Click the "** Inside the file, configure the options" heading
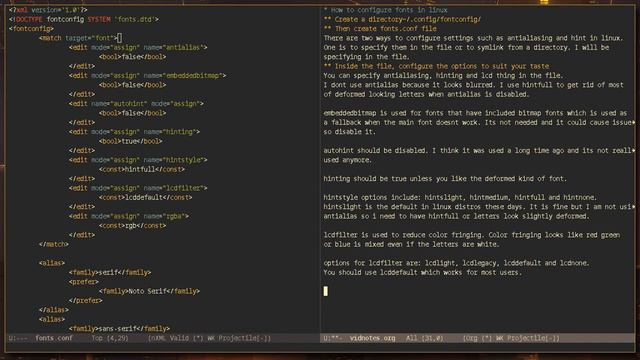 [436, 66]
